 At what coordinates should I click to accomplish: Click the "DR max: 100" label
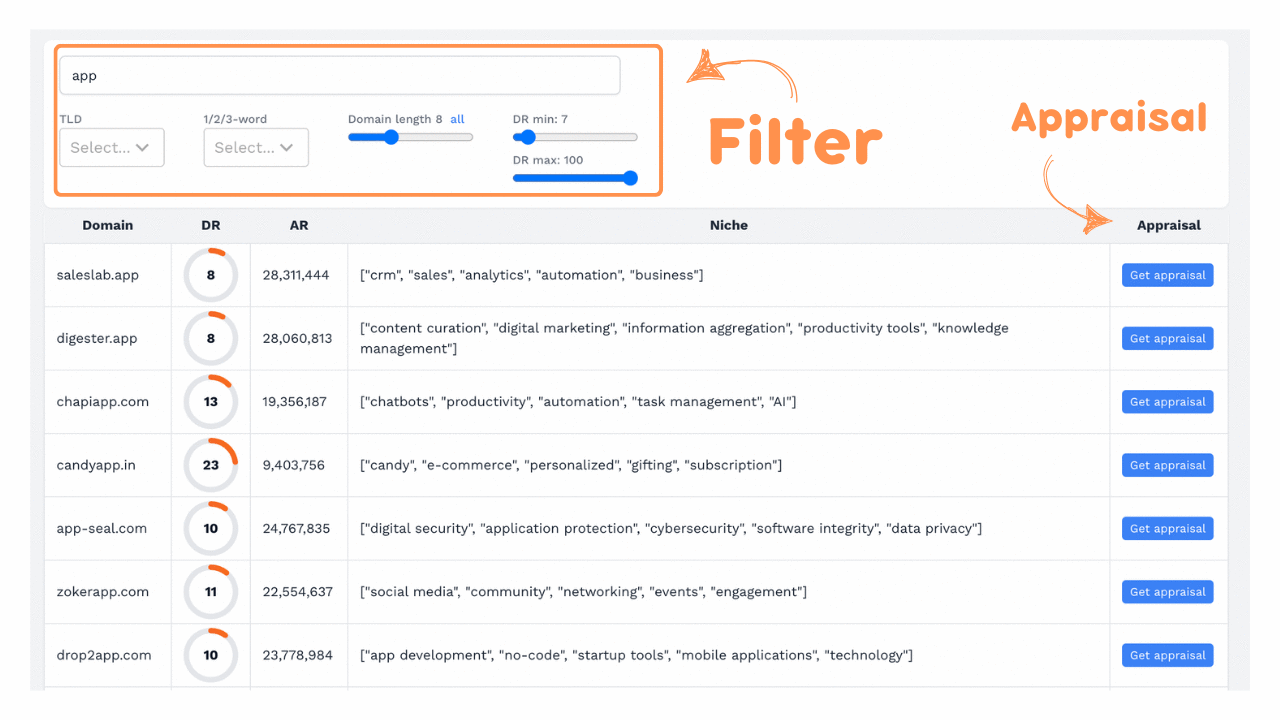tap(548, 160)
